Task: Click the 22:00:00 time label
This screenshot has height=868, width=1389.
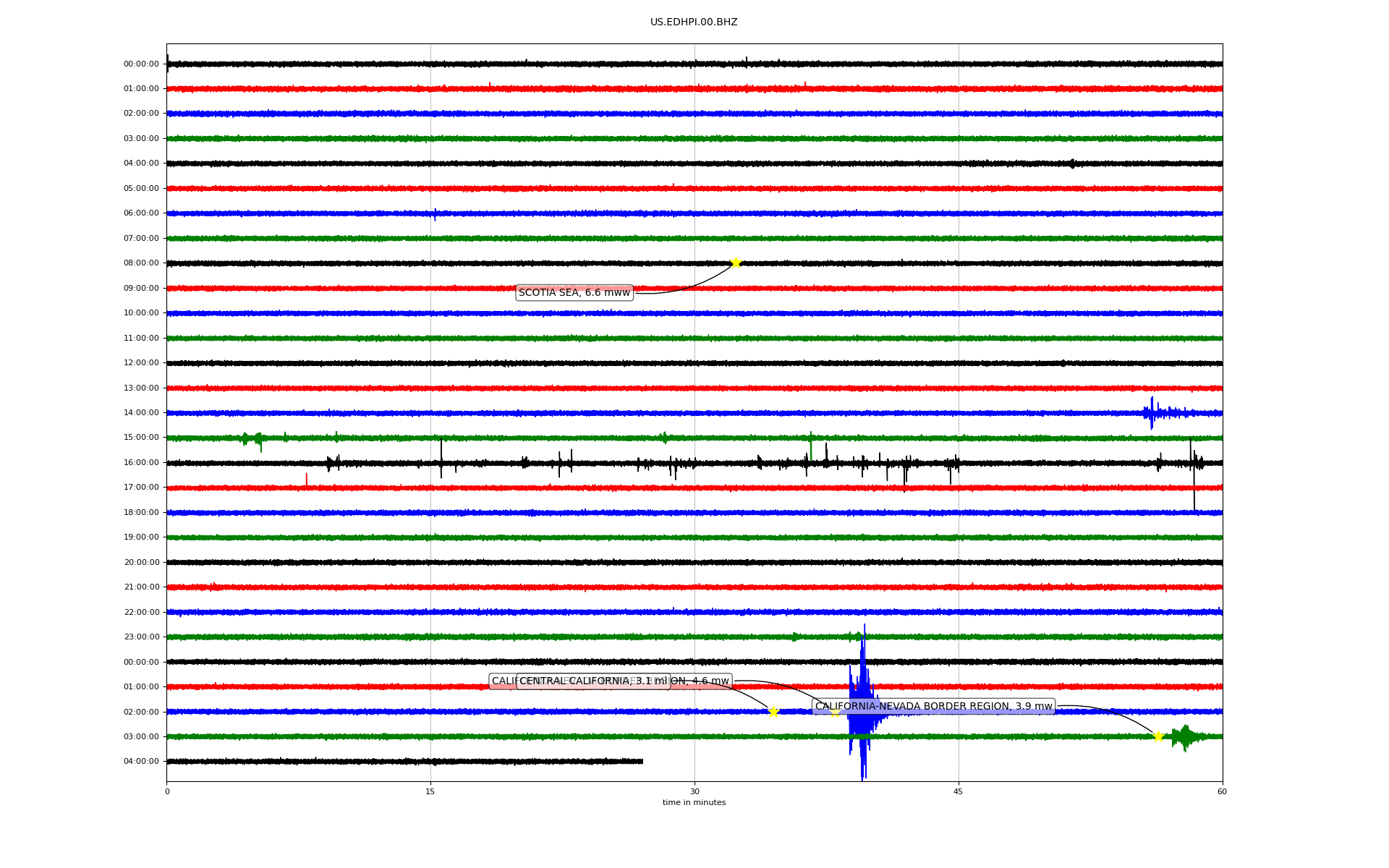Action: coord(141,613)
